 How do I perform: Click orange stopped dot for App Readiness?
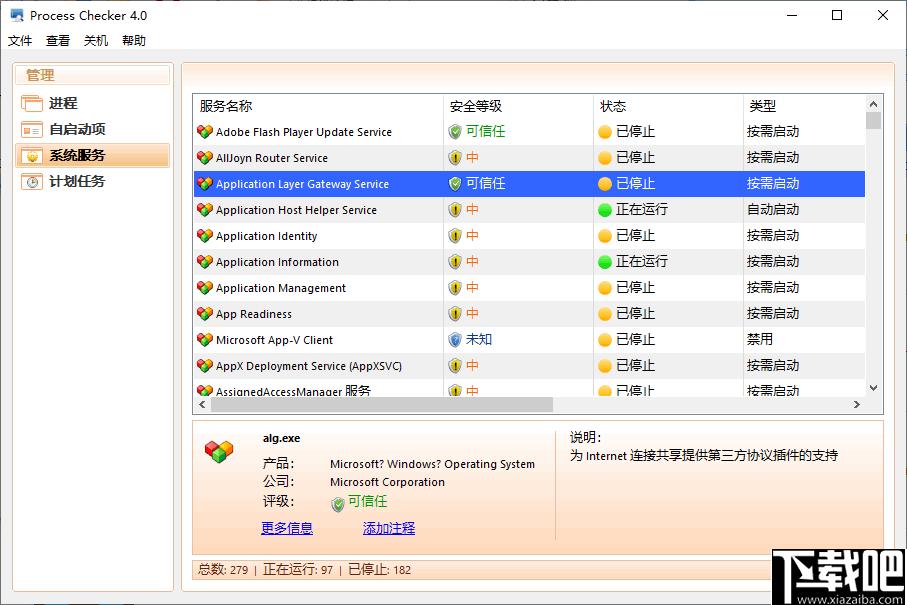[605, 314]
